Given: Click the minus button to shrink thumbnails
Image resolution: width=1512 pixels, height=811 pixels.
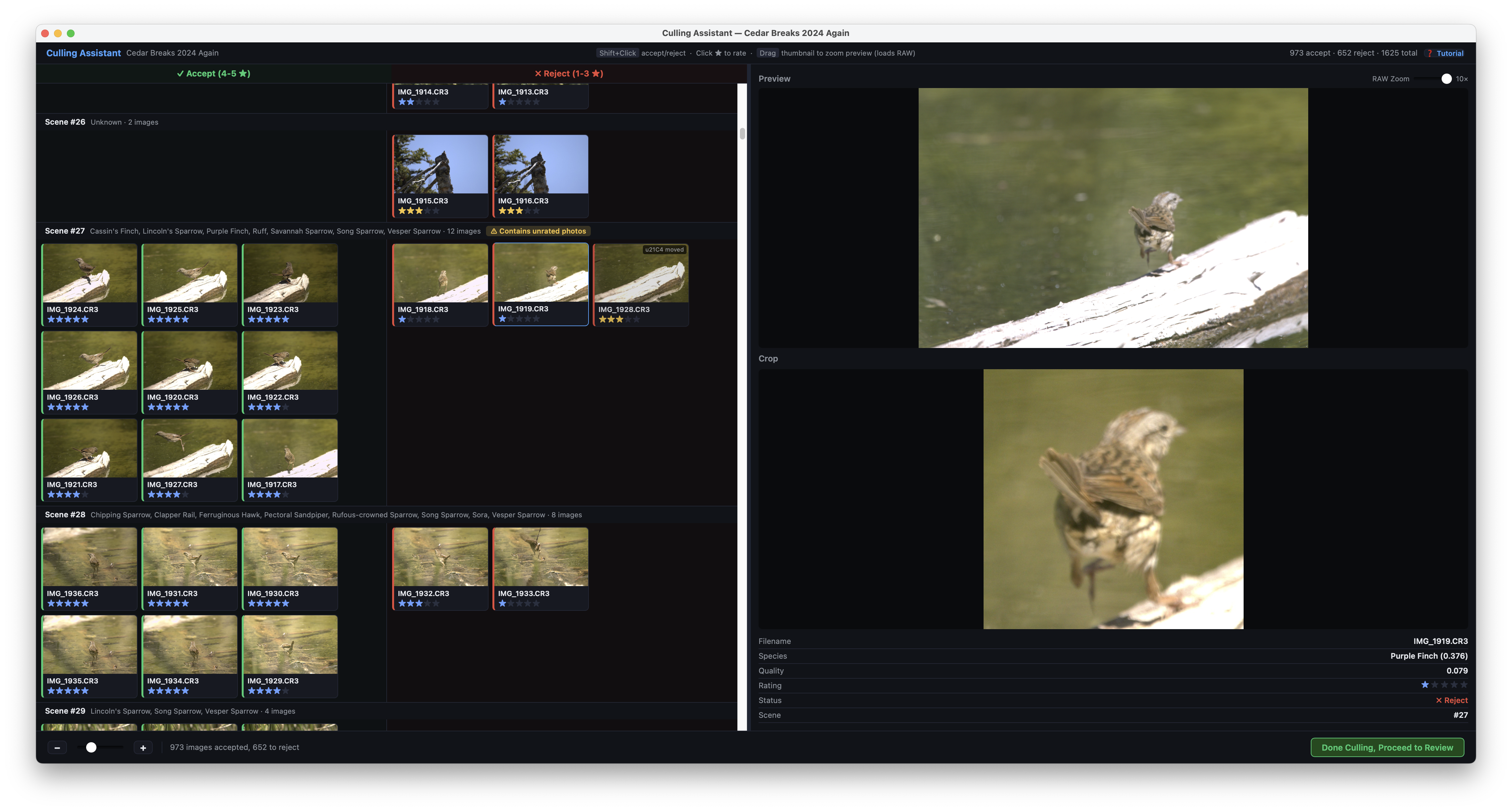Looking at the screenshot, I should click(x=57, y=747).
